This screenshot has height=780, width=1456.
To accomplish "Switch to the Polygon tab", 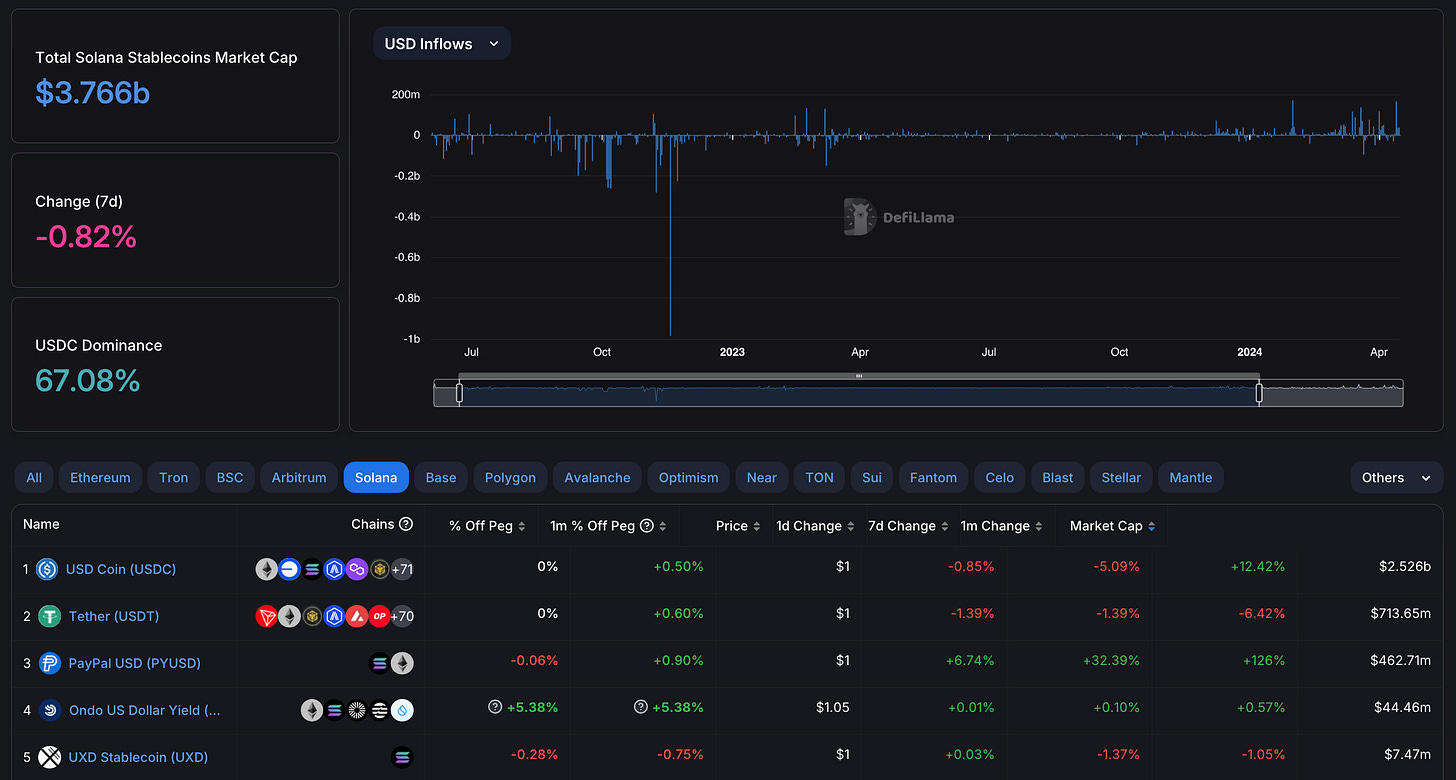I will [x=511, y=478].
